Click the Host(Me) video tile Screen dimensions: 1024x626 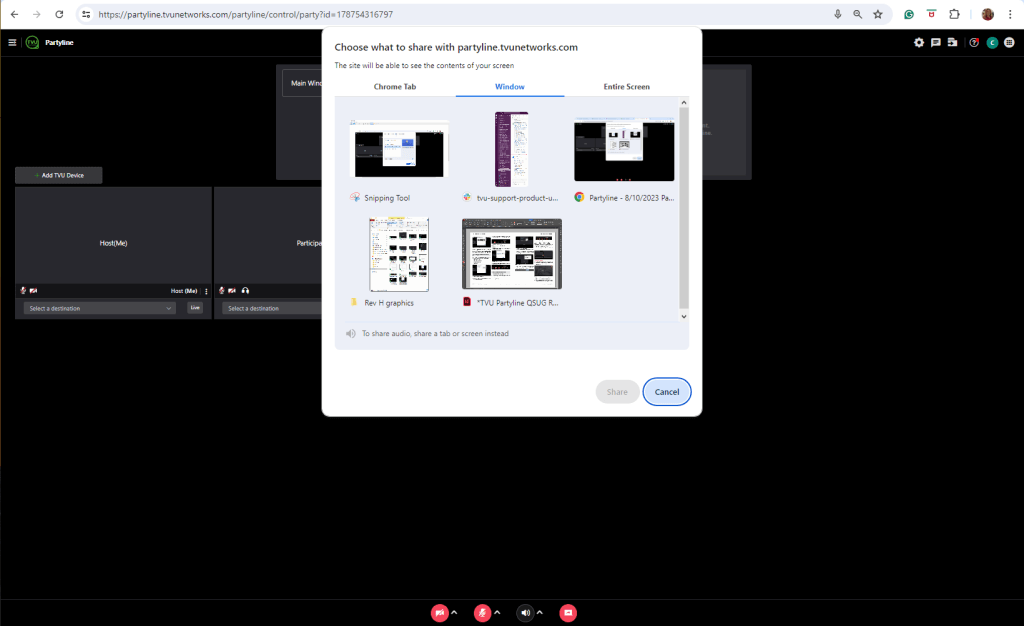coord(114,236)
